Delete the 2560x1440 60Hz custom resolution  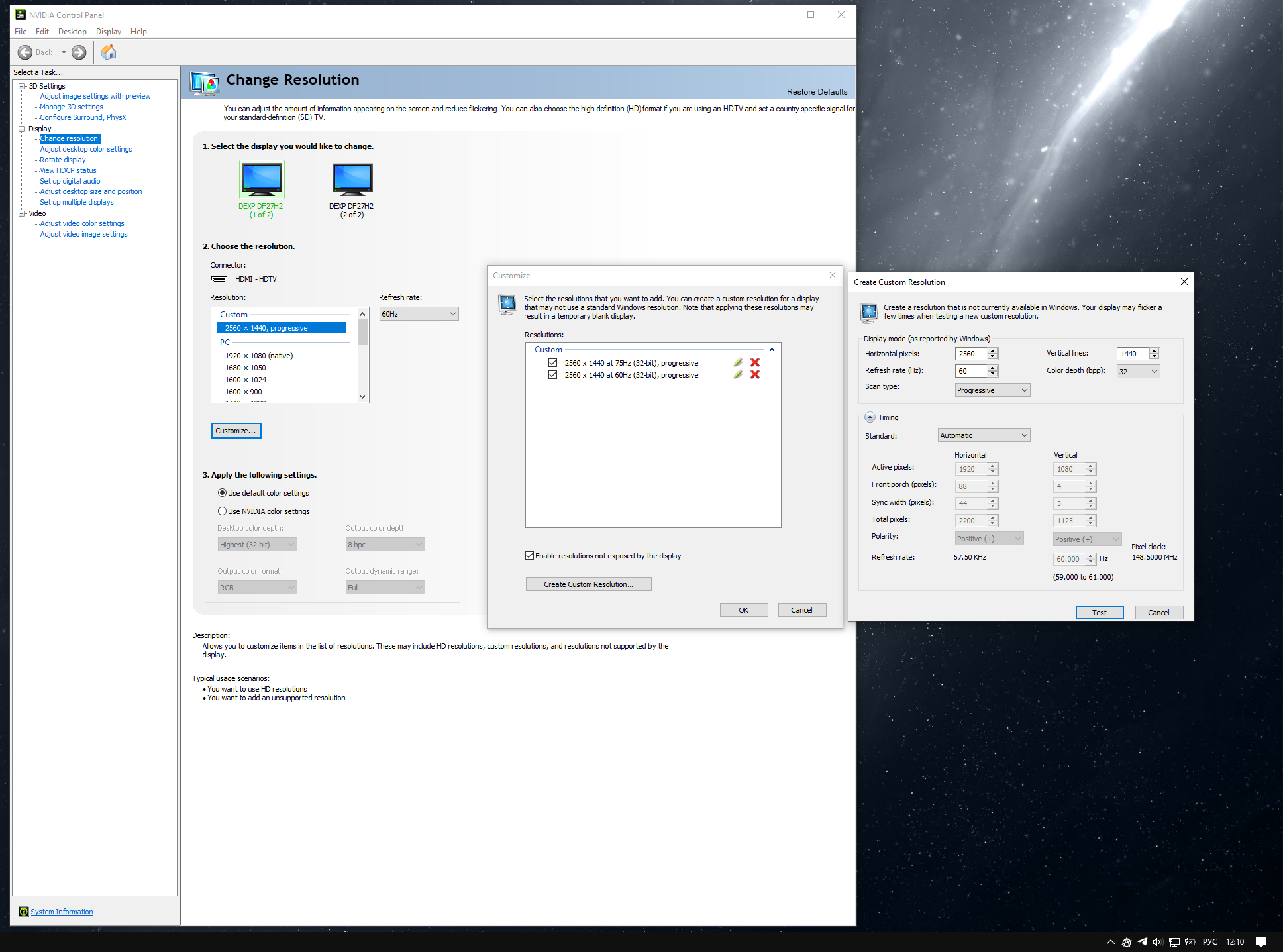click(754, 375)
